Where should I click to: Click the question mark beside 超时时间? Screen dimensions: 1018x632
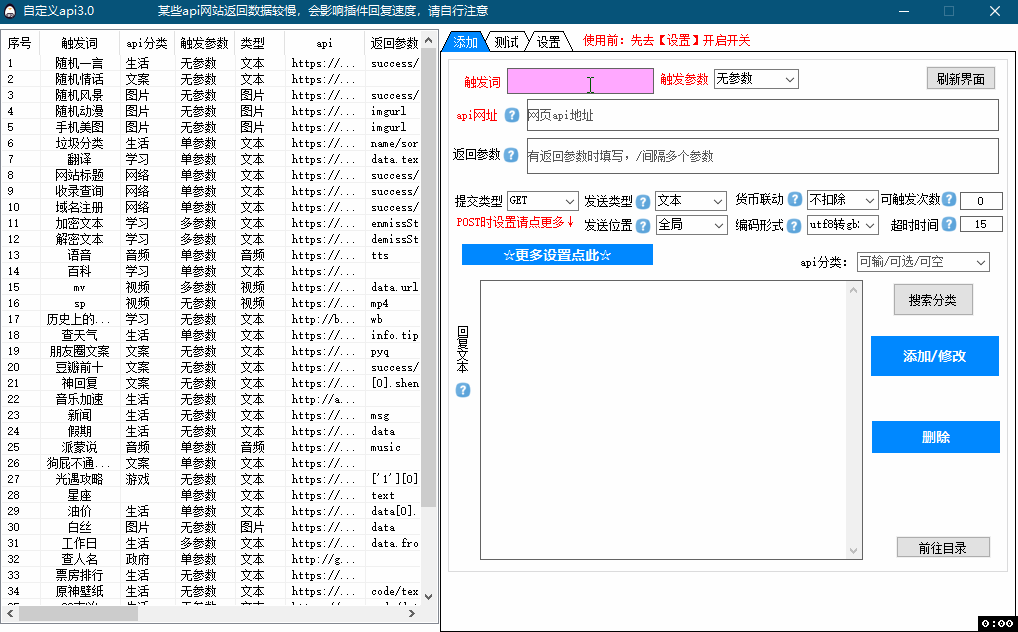click(x=949, y=225)
